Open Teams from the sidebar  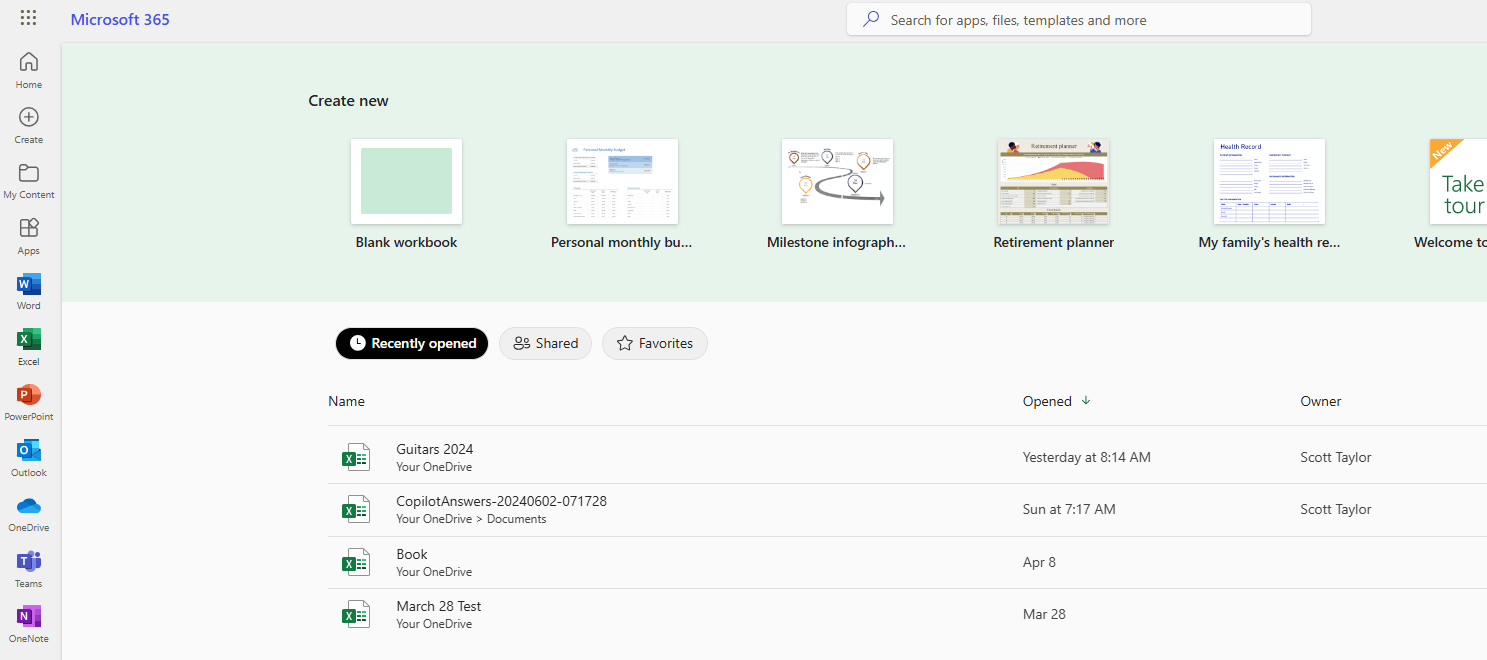(29, 569)
